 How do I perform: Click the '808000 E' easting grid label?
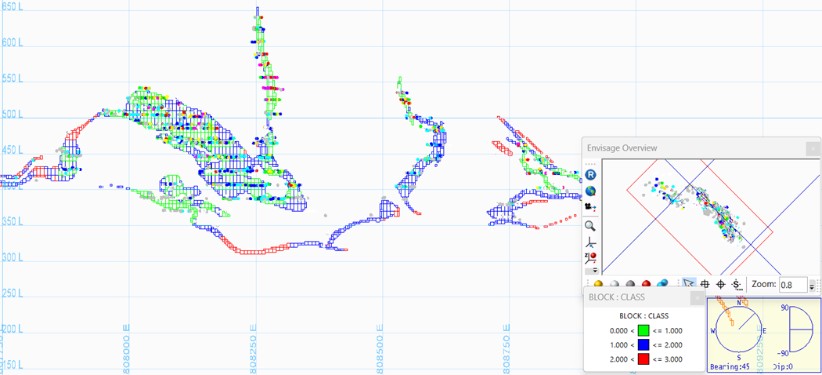point(126,350)
